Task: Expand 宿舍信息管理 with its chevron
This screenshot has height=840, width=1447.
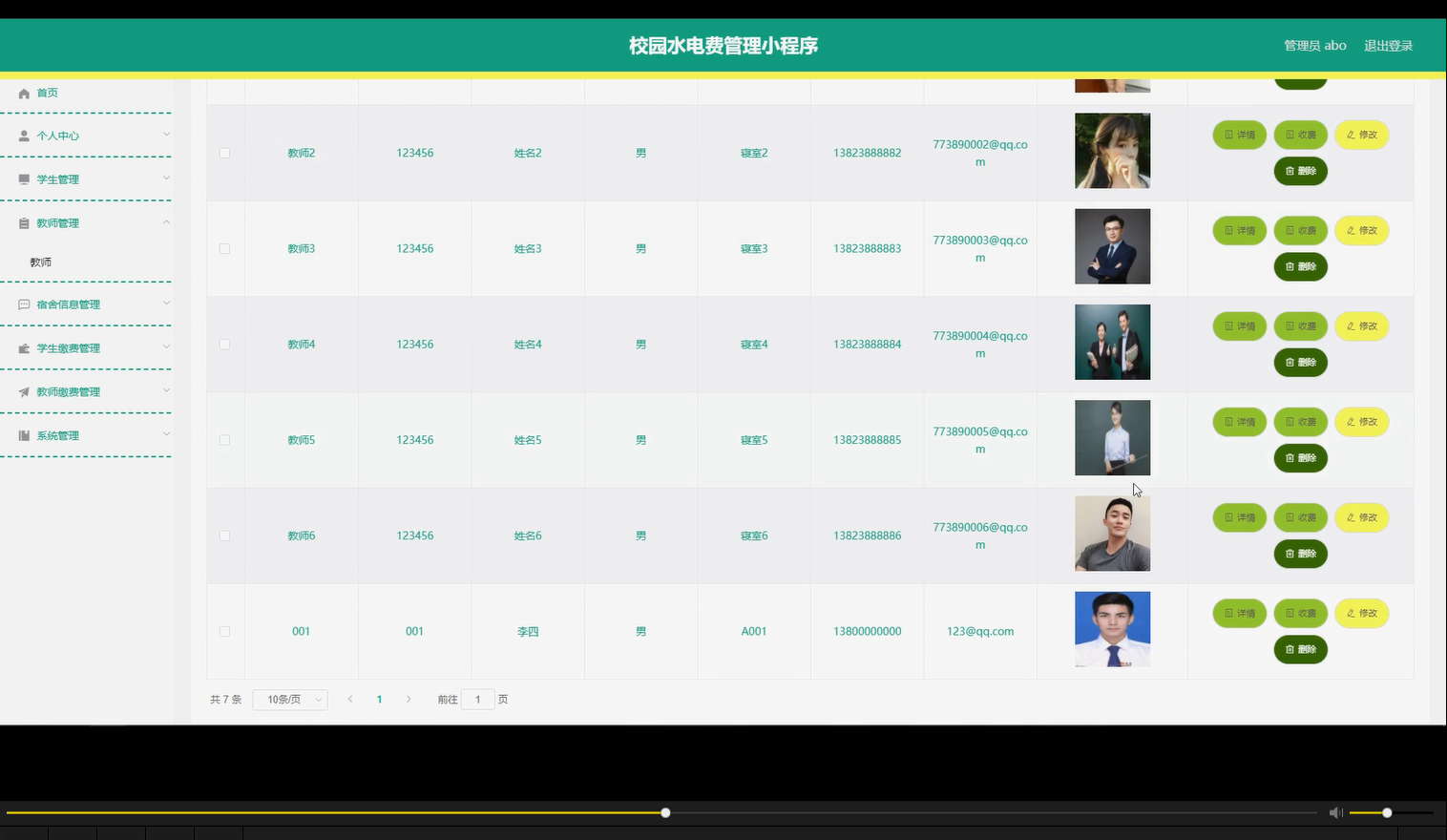Action: [166, 304]
